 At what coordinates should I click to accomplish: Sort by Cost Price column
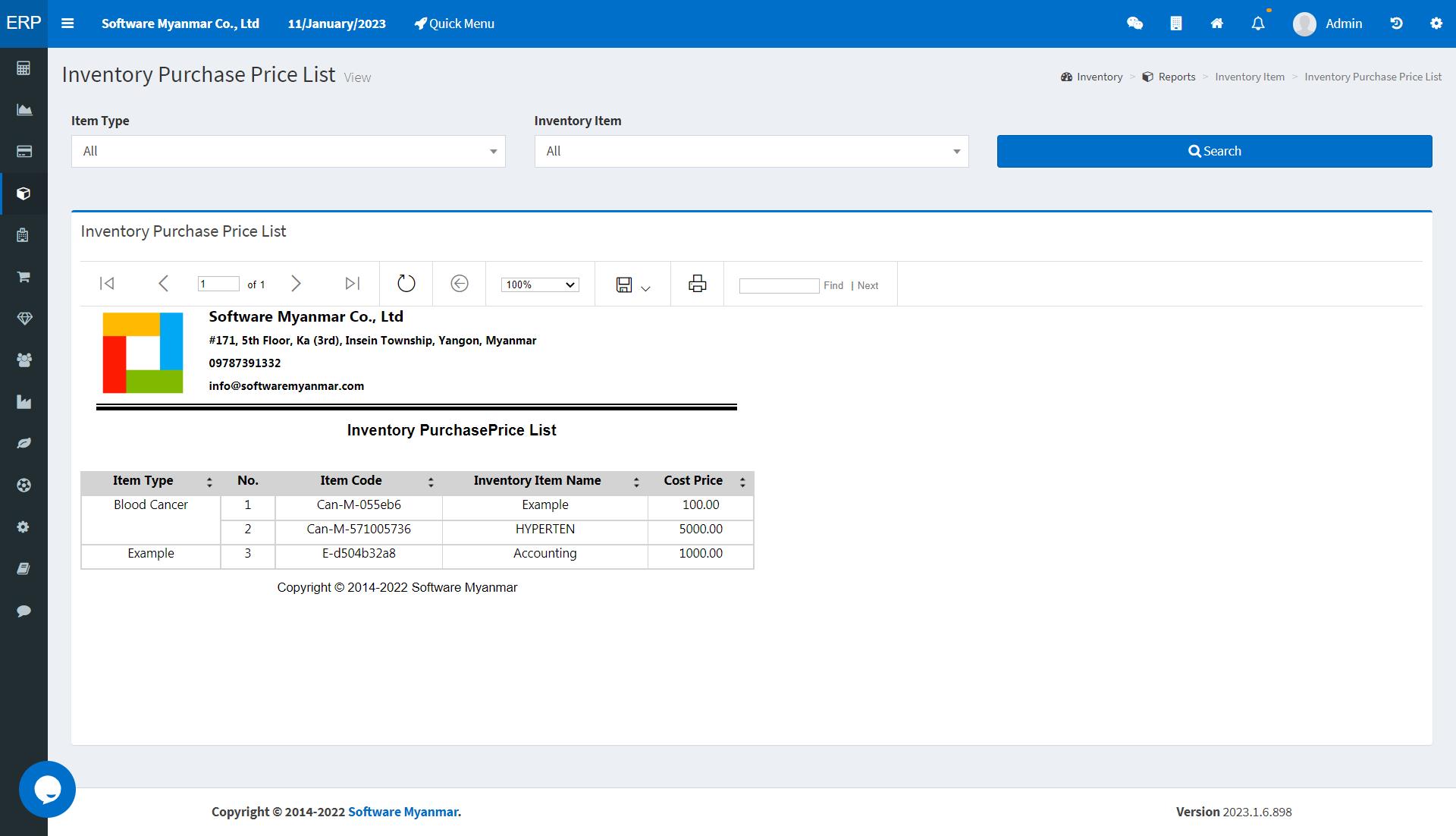point(742,482)
